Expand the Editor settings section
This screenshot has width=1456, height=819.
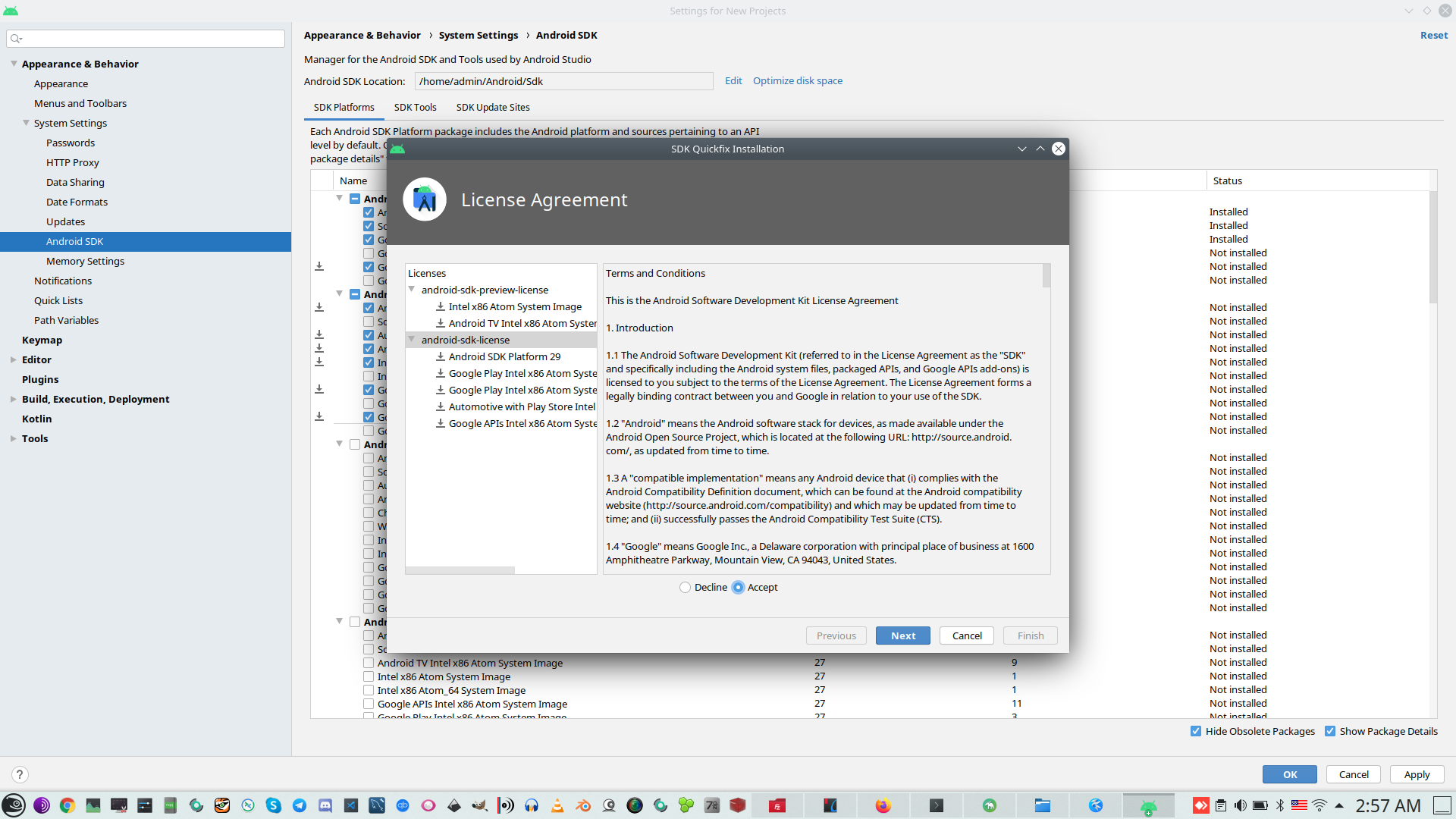click(x=13, y=360)
